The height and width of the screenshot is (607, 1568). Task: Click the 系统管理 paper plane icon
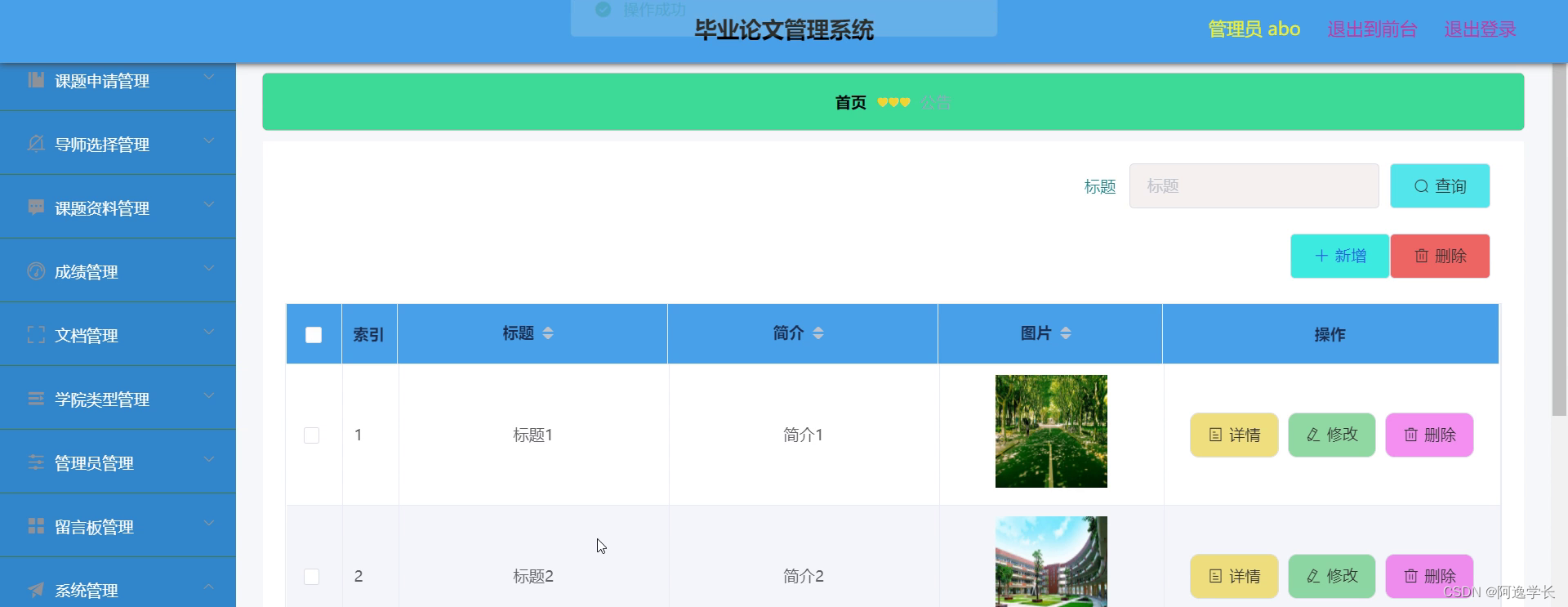[36, 589]
